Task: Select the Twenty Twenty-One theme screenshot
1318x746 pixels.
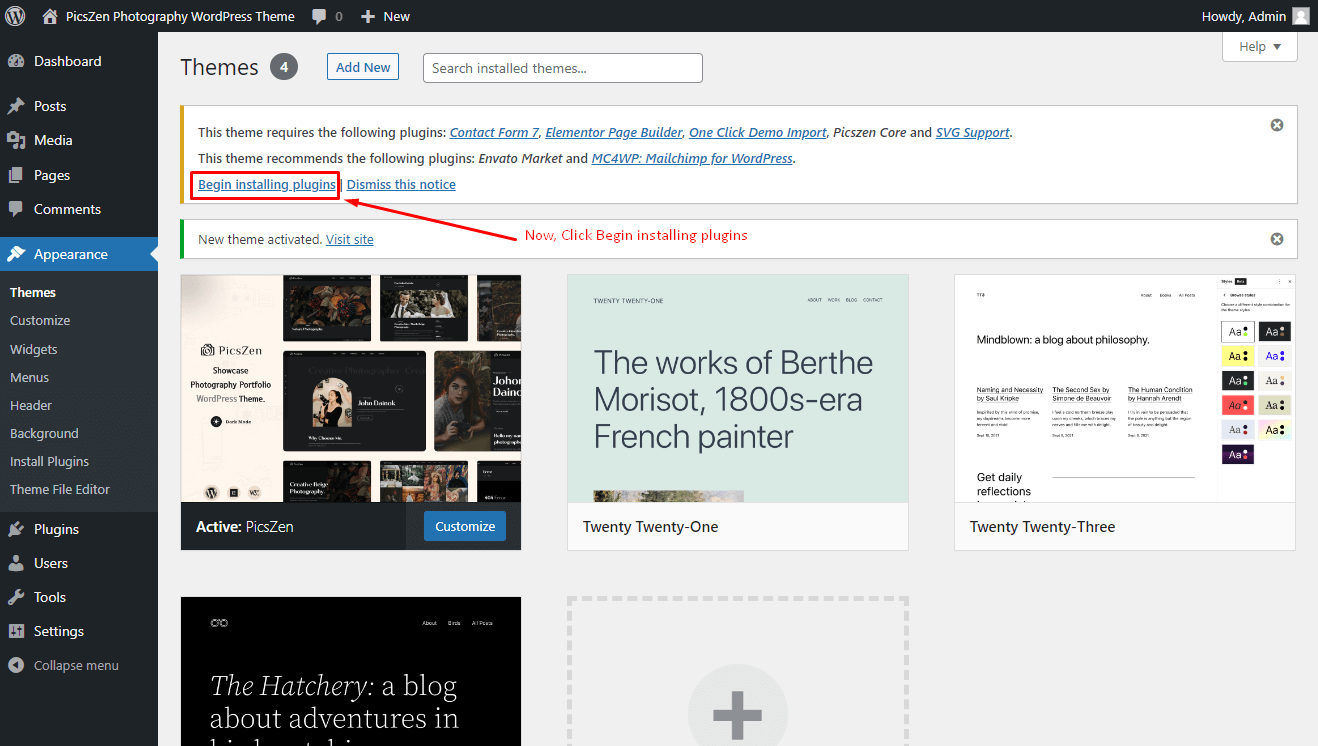Action: point(738,388)
